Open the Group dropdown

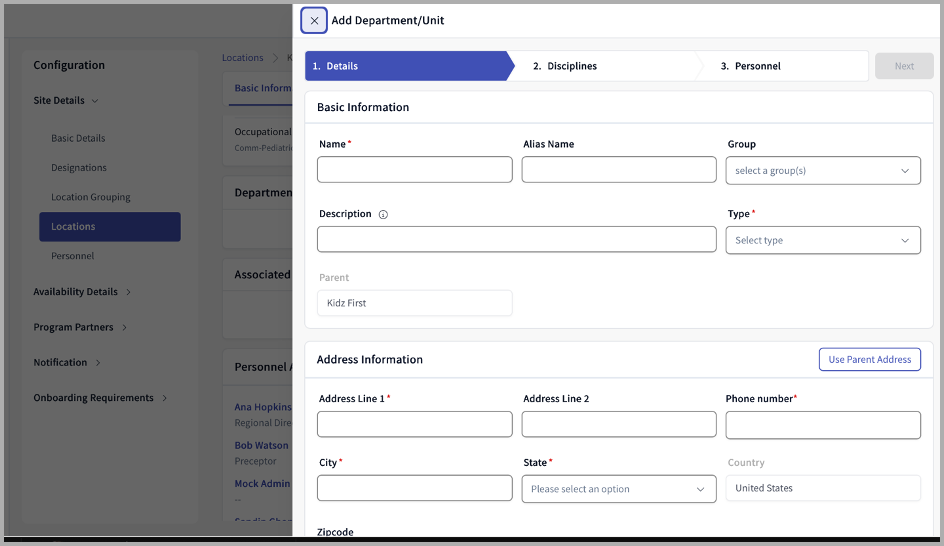click(x=822, y=171)
